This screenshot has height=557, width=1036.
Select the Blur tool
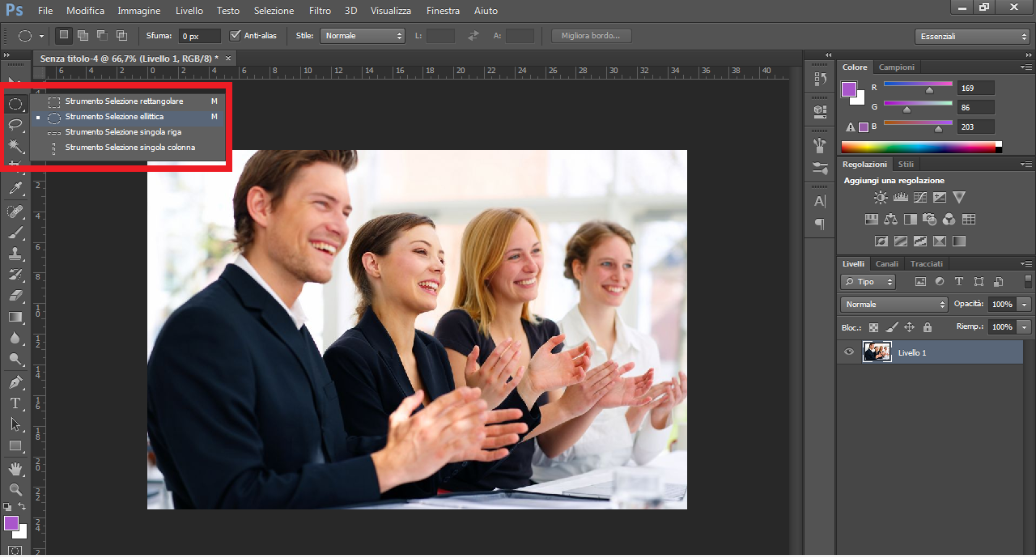pyautogui.click(x=15, y=338)
